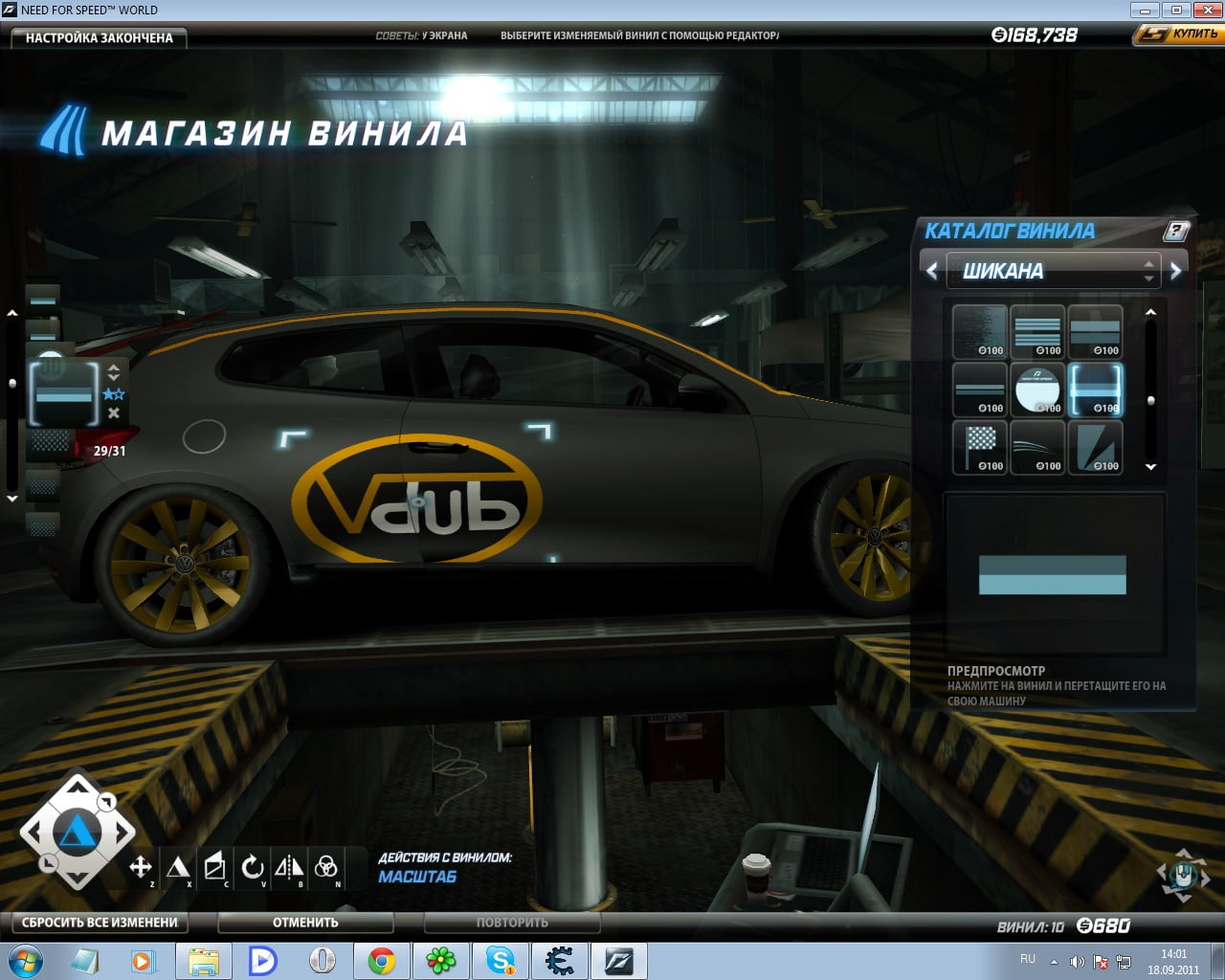Screen dimensions: 1225x980
Task: Select the Mirror vinyl tool (B)
Action: click(x=289, y=867)
